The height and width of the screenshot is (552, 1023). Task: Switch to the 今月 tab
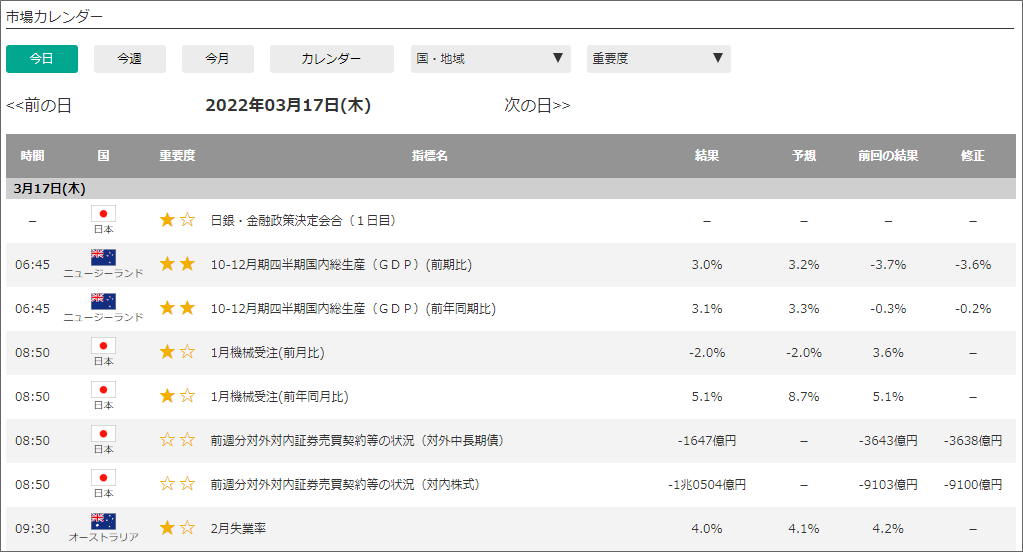[217, 59]
